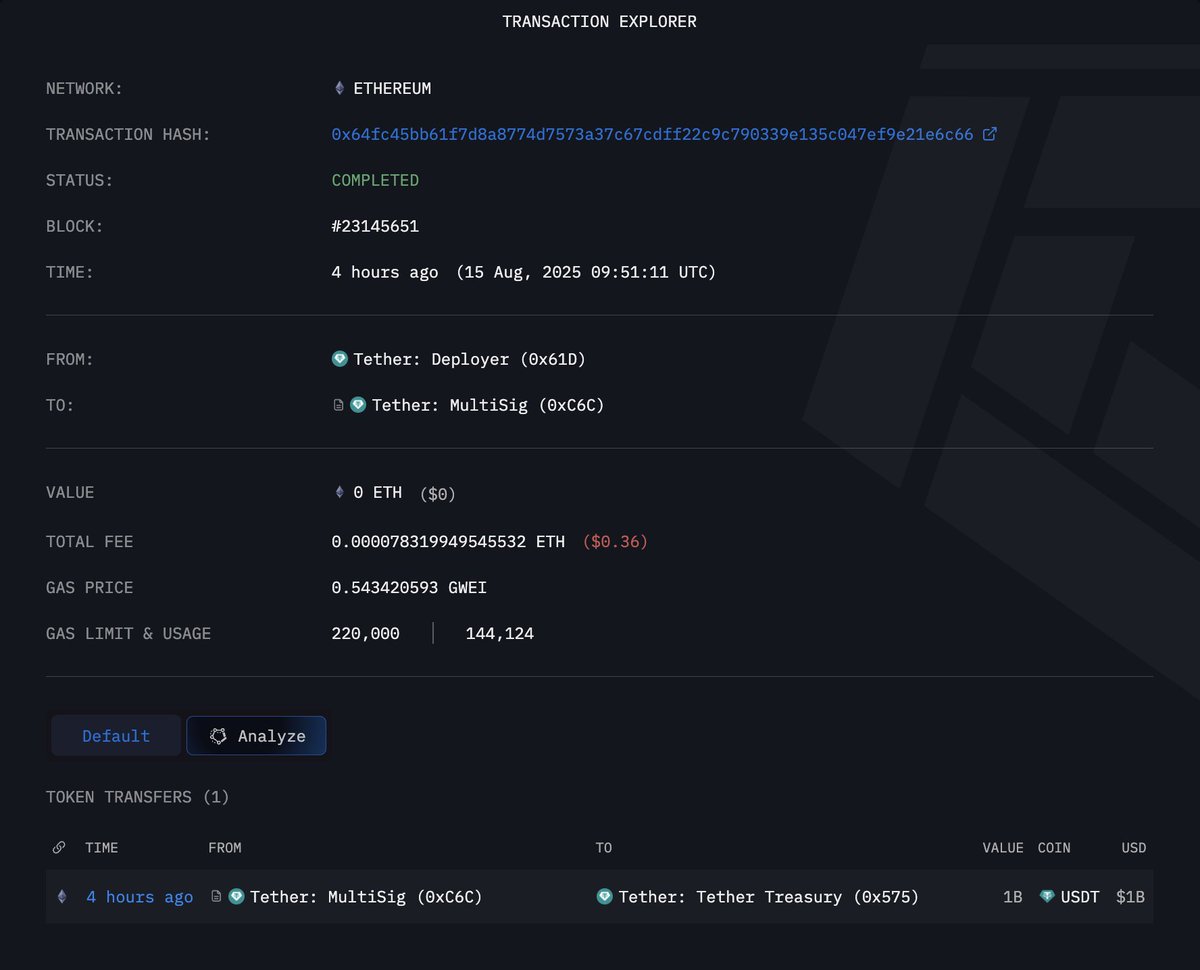This screenshot has width=1200, height=970.
Task: Open Tether: MultiSig (0xC6C) in transfers table
Action: pos(366,897)
